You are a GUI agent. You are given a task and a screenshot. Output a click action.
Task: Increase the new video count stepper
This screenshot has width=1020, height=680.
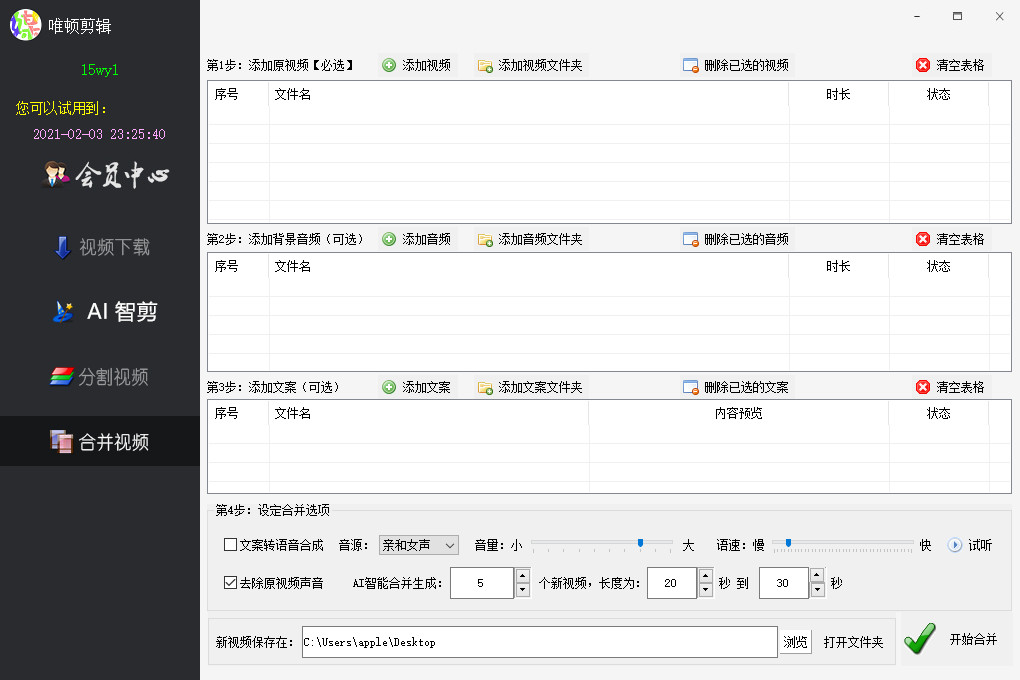(x=522, y=575)
